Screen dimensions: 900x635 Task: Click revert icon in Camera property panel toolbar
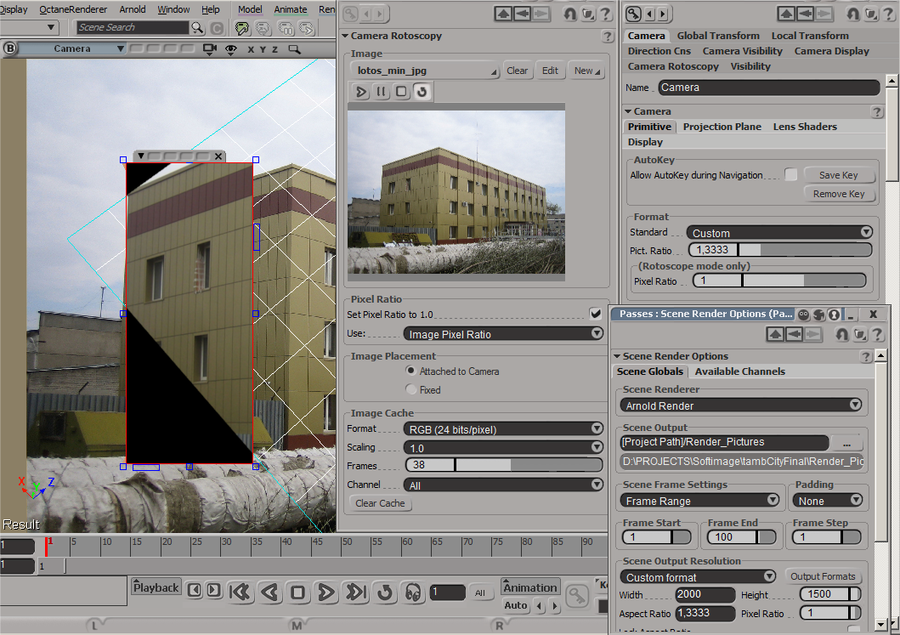(x=854, y=13)
